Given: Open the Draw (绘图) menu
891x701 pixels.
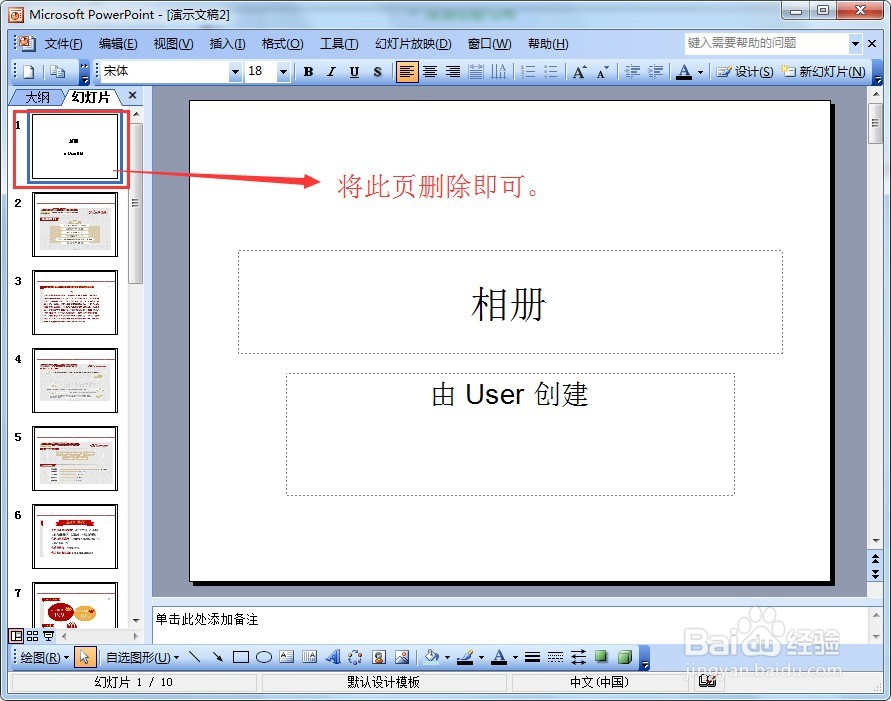Looking at the screenshot, I should 44,658.
